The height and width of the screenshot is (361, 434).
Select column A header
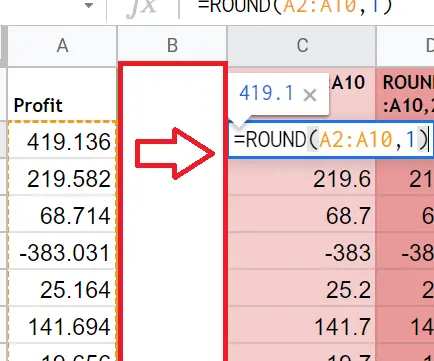62,46
